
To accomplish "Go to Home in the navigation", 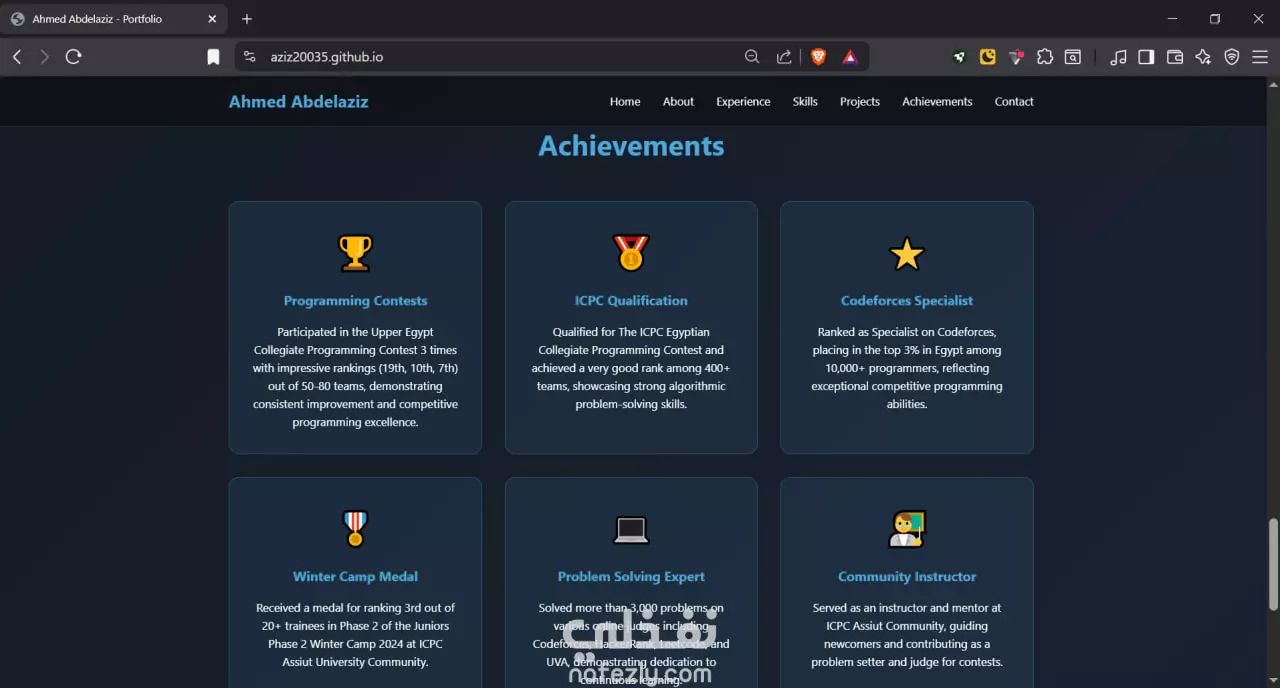I will 625,101.
